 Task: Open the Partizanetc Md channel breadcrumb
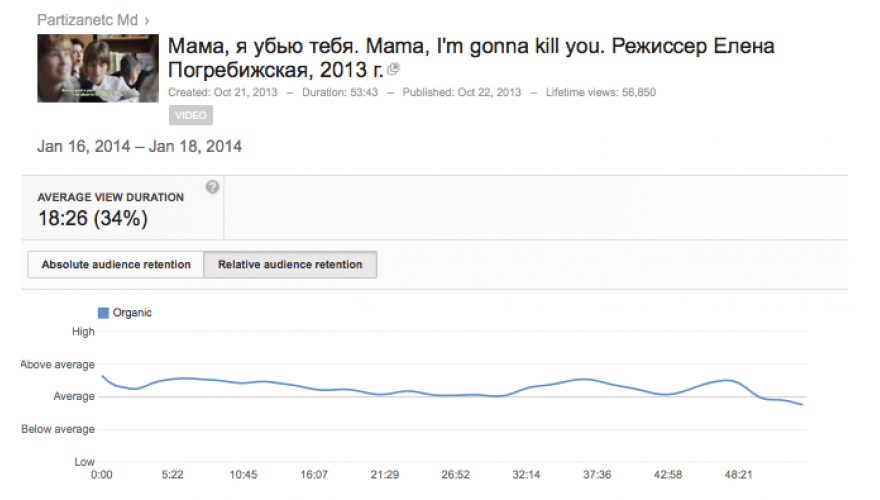pyautogui.click(x=87, y=20)
